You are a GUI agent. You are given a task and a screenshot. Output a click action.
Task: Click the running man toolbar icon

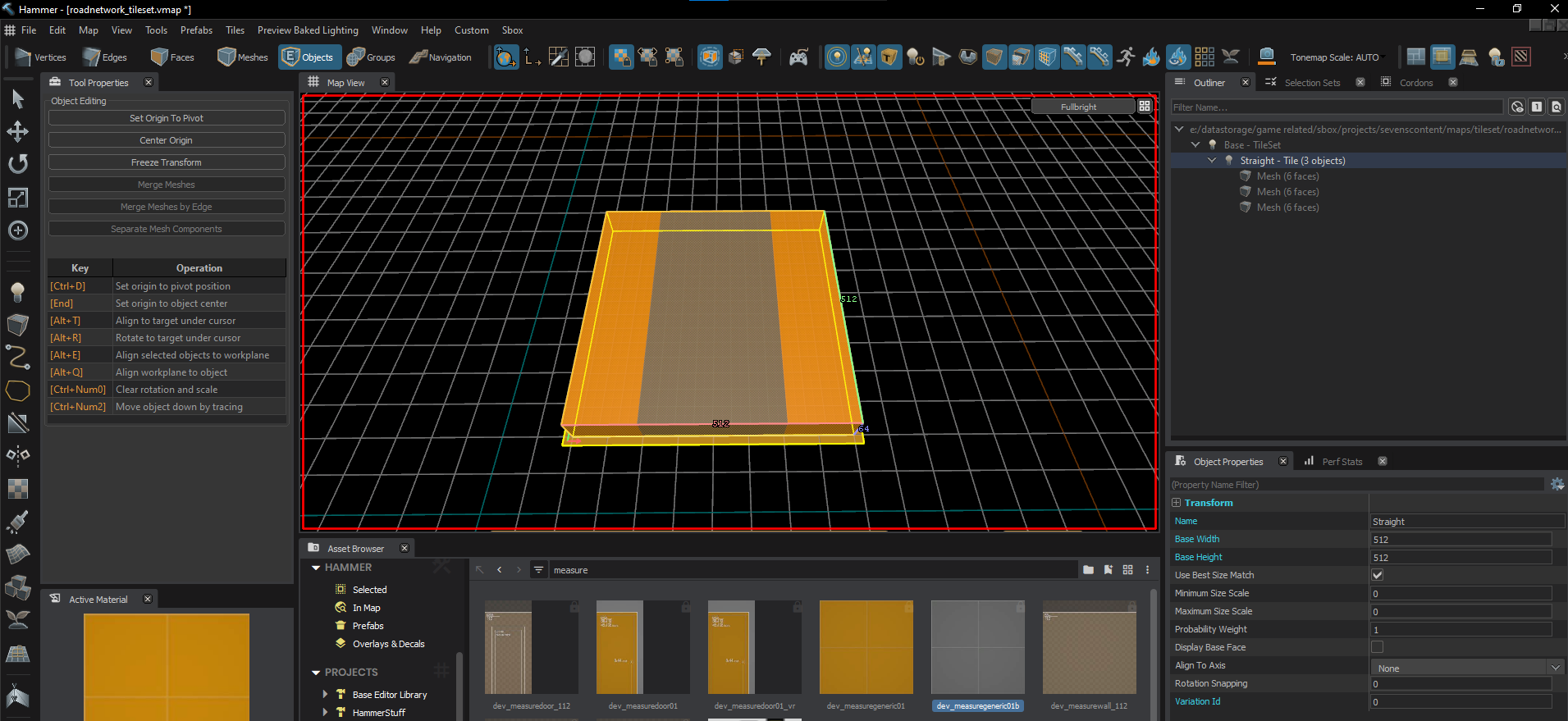[x=1126, y=57]
